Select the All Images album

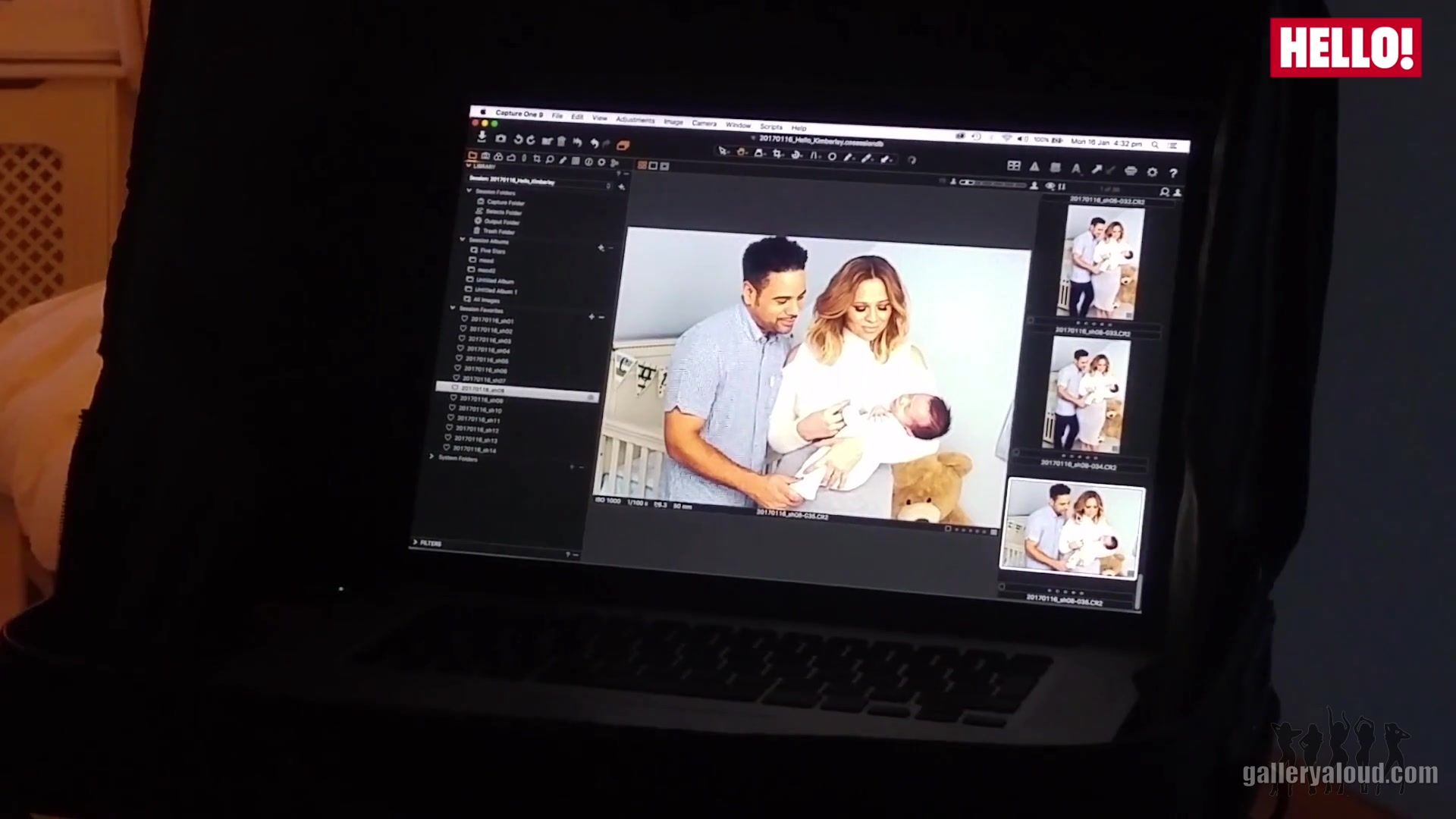(482, 300)
